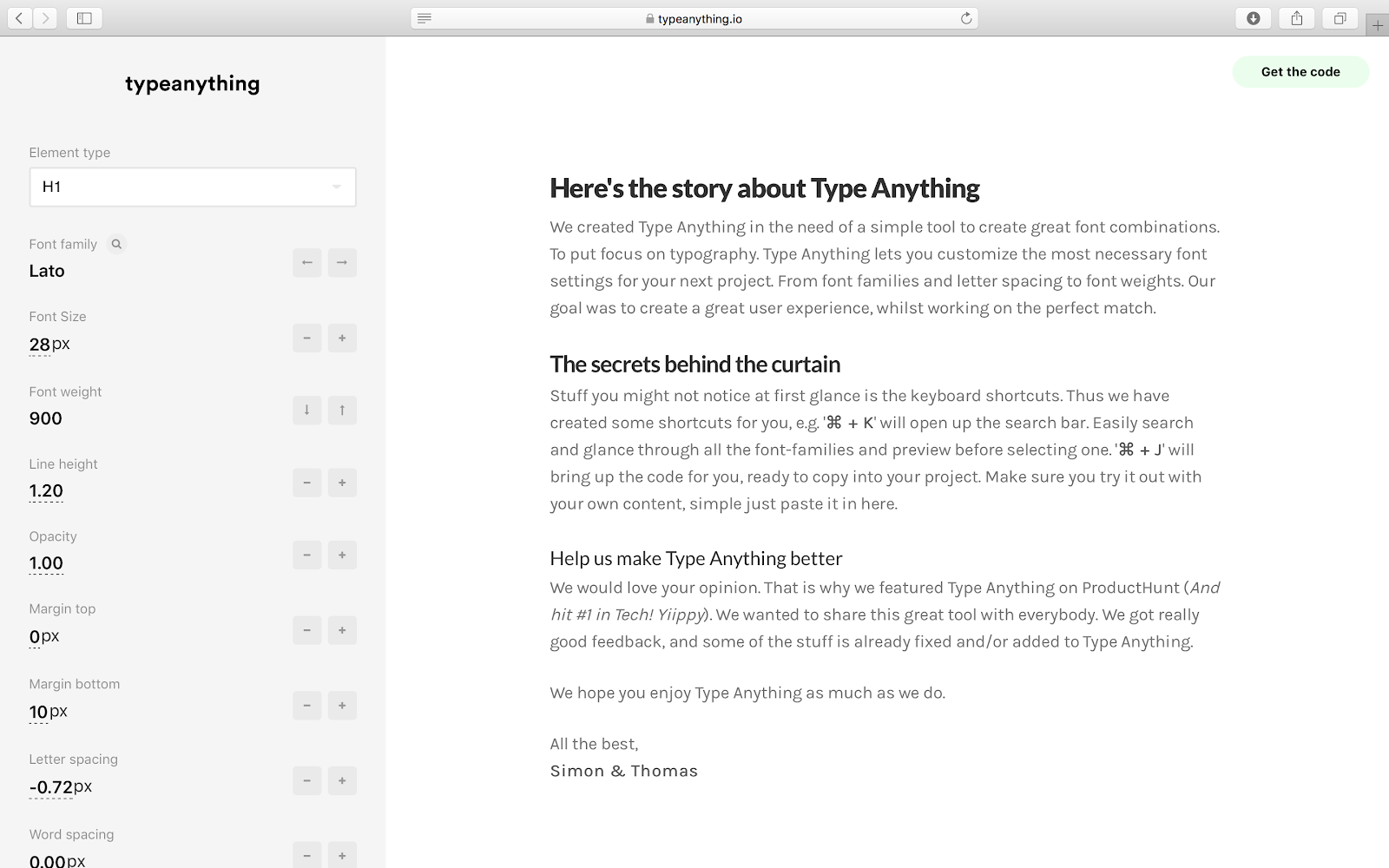Click the typeanything.io address bar
1389x868 pixels.
coord(694,18)
